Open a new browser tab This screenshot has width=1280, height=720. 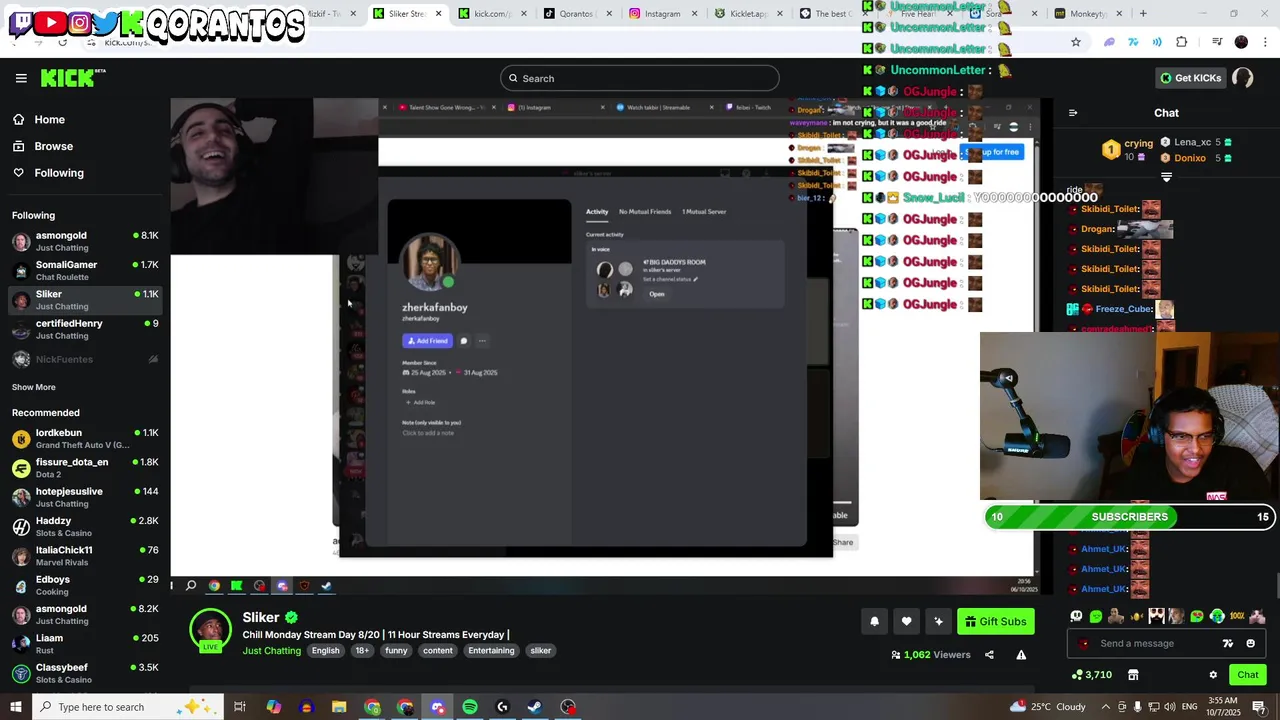pyautogui.click(x=1144, y=13)
